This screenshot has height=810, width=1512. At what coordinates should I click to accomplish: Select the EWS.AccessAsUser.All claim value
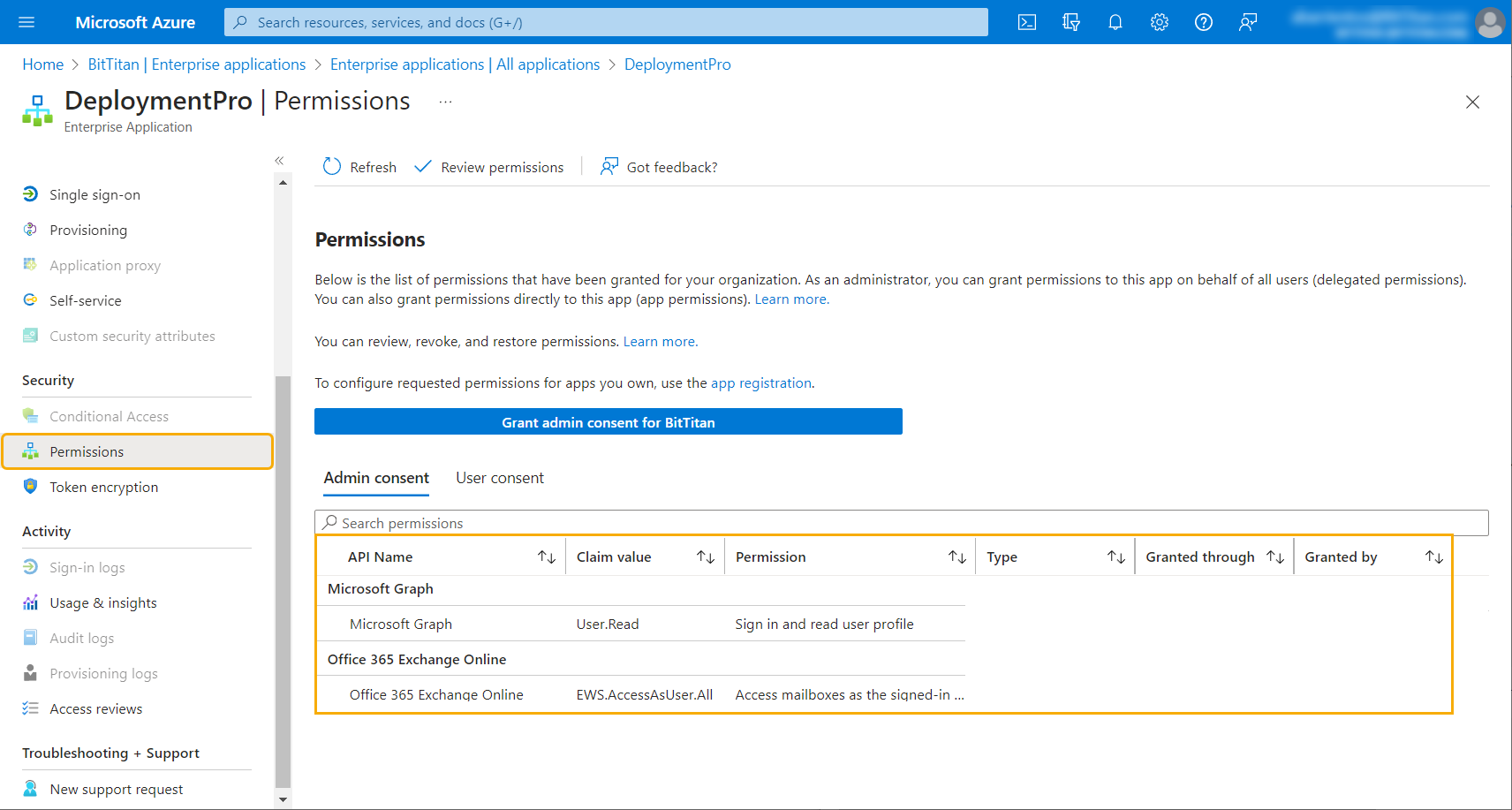pos(645,694)
